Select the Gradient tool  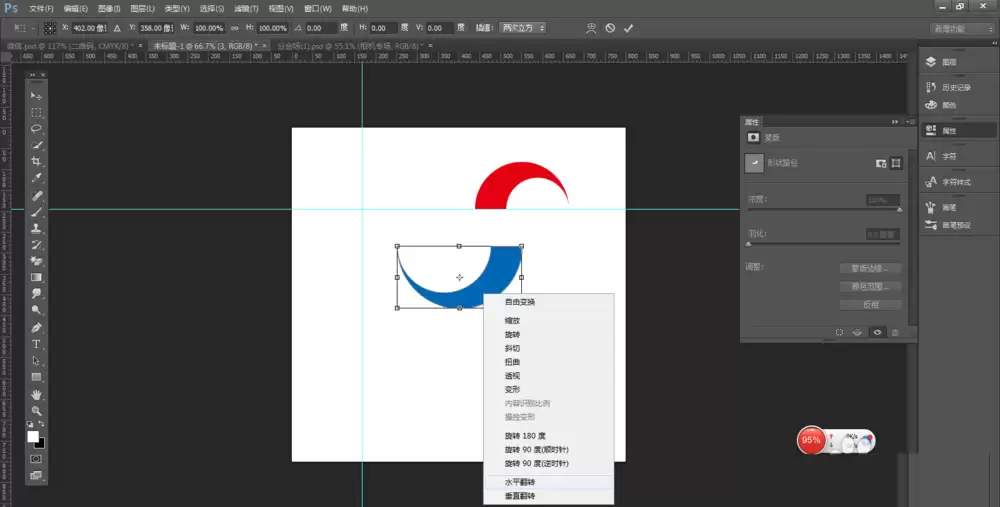pyautogui.click(x=36, y=277)
